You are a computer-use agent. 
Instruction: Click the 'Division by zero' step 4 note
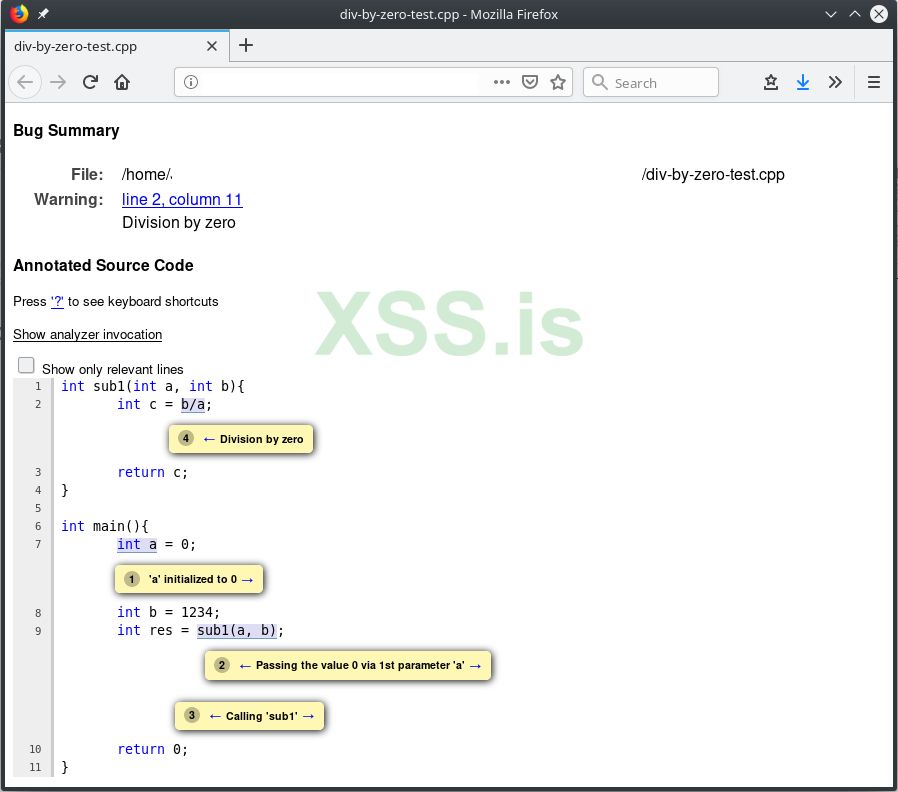[241, 439]
